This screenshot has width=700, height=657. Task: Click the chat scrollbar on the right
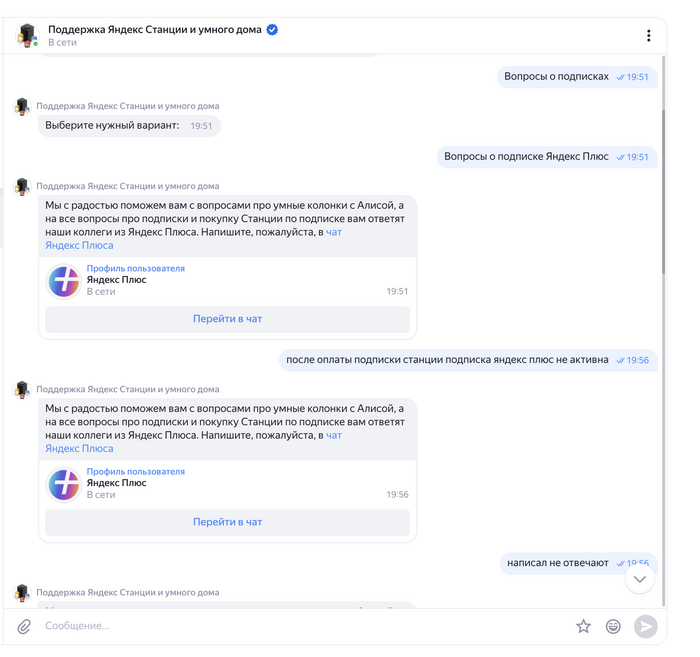point(663,190)
